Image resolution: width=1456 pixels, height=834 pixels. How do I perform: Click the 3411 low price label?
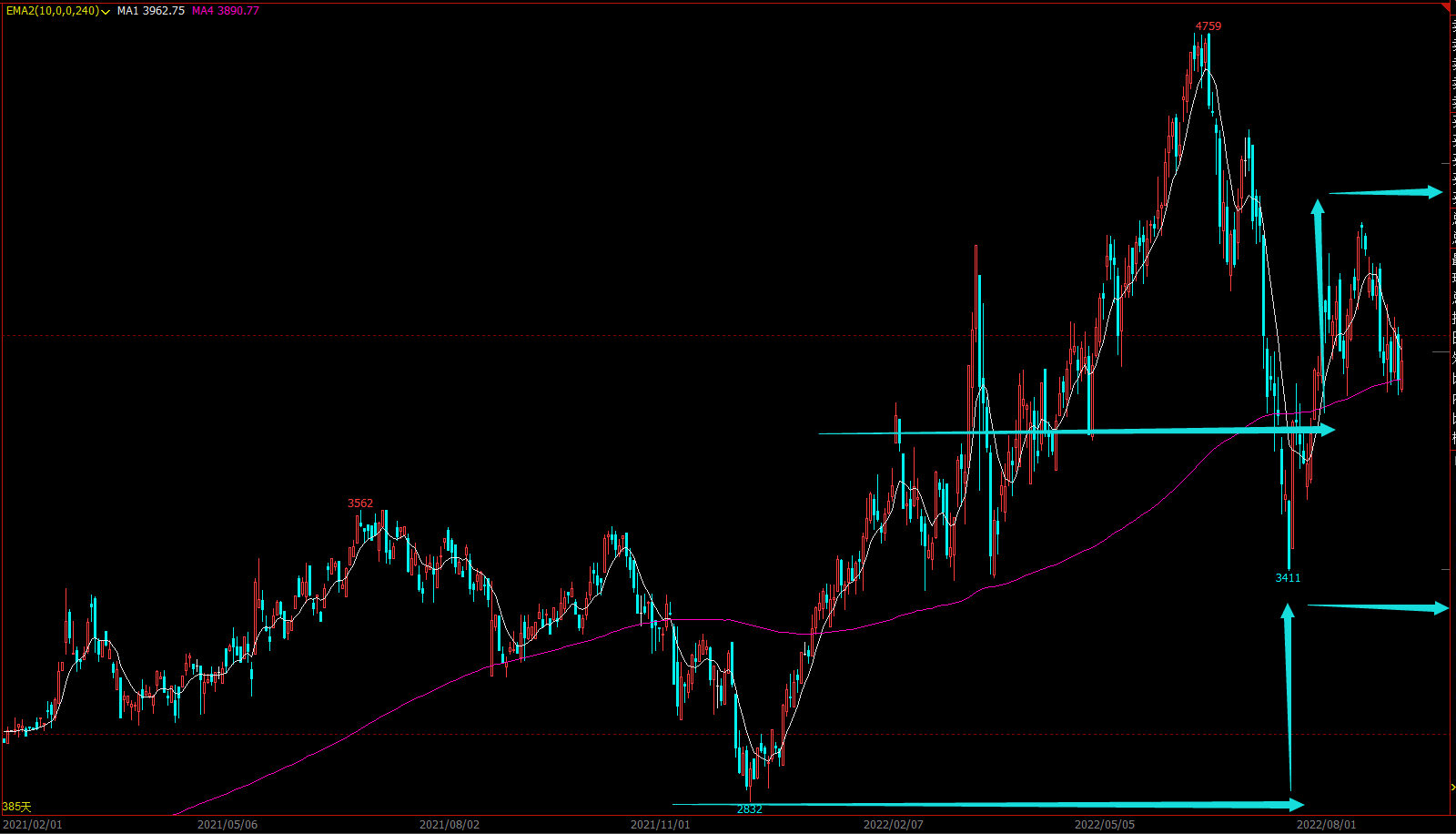pyautogui.click(x=1288, y=578)
